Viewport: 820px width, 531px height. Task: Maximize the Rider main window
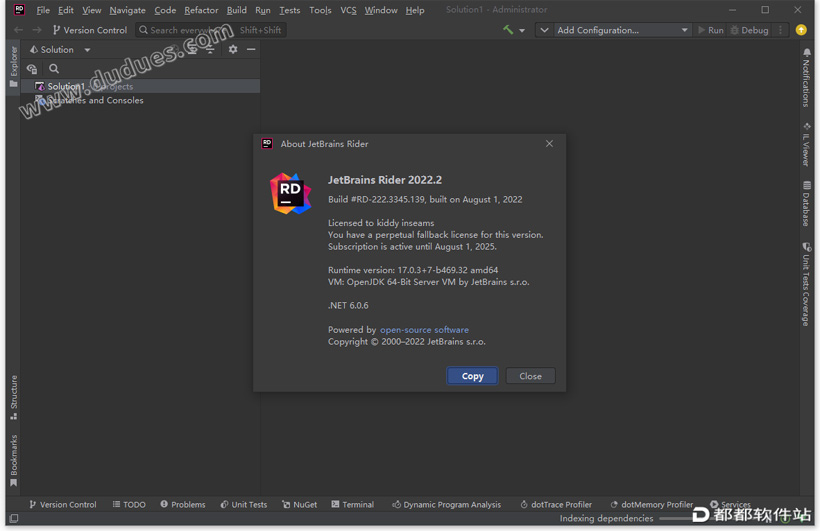click(x=765, y=10)
